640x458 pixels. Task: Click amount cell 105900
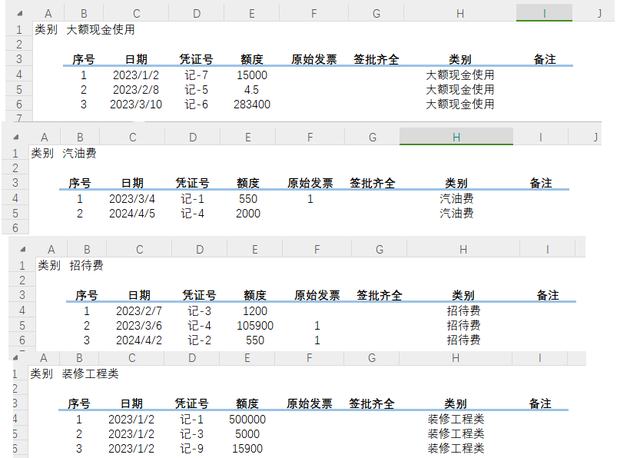(255, 326)
